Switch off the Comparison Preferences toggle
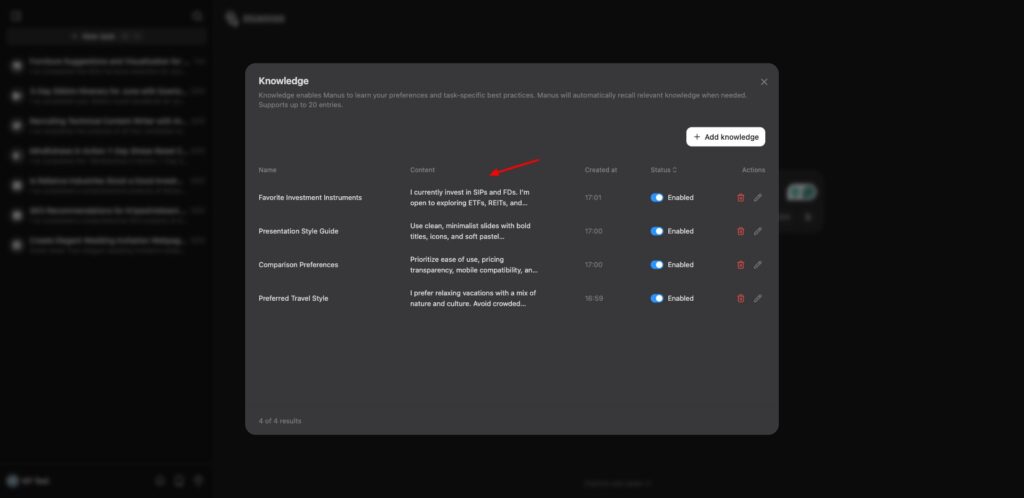This screenshot has height=498, width=1024. click(657, 265)
